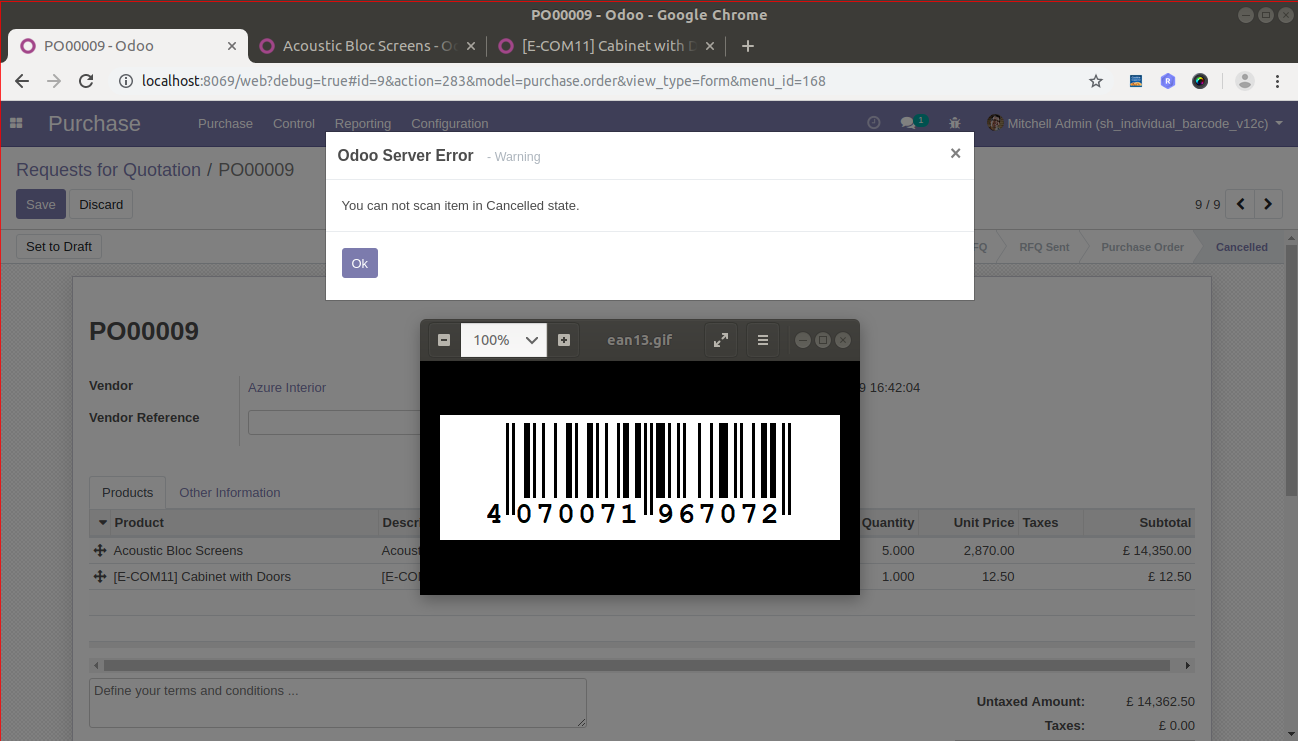Screen dimensions: 1298x741
Task: Click Requests for Quotation breadcrumb
Action: click(x=108, y=170)
